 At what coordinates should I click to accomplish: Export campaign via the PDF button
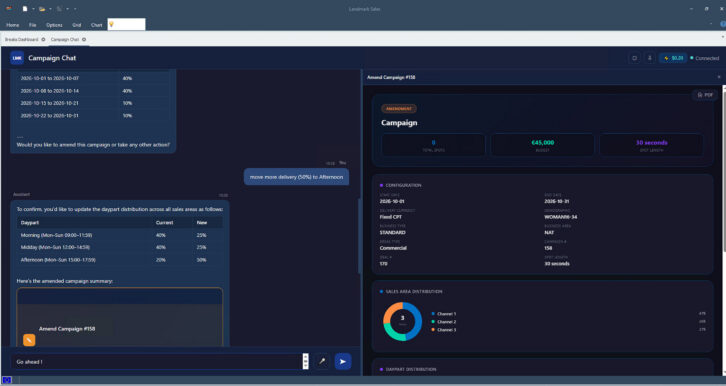(705, 95)
